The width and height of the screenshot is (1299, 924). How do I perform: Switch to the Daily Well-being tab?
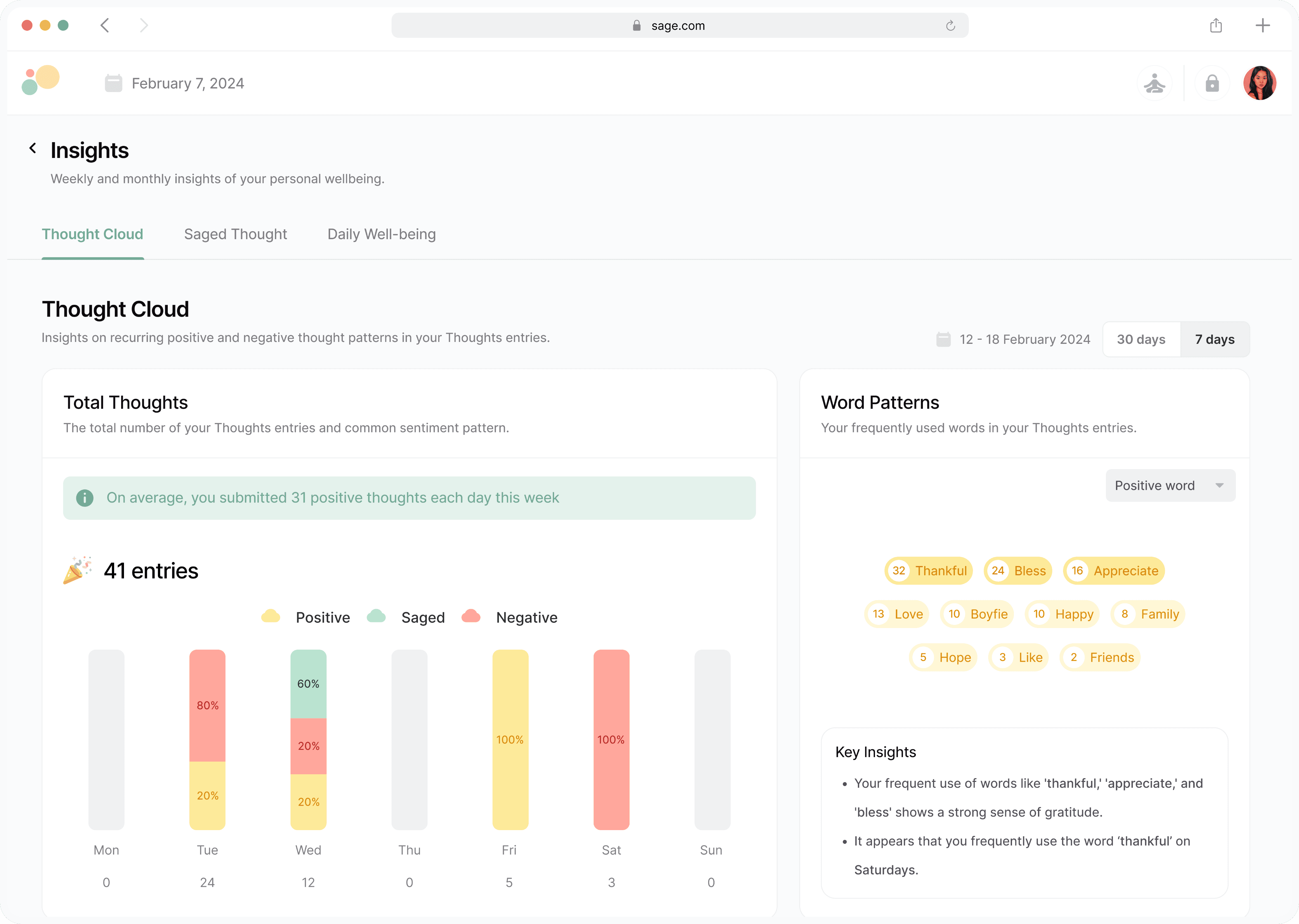382,234
